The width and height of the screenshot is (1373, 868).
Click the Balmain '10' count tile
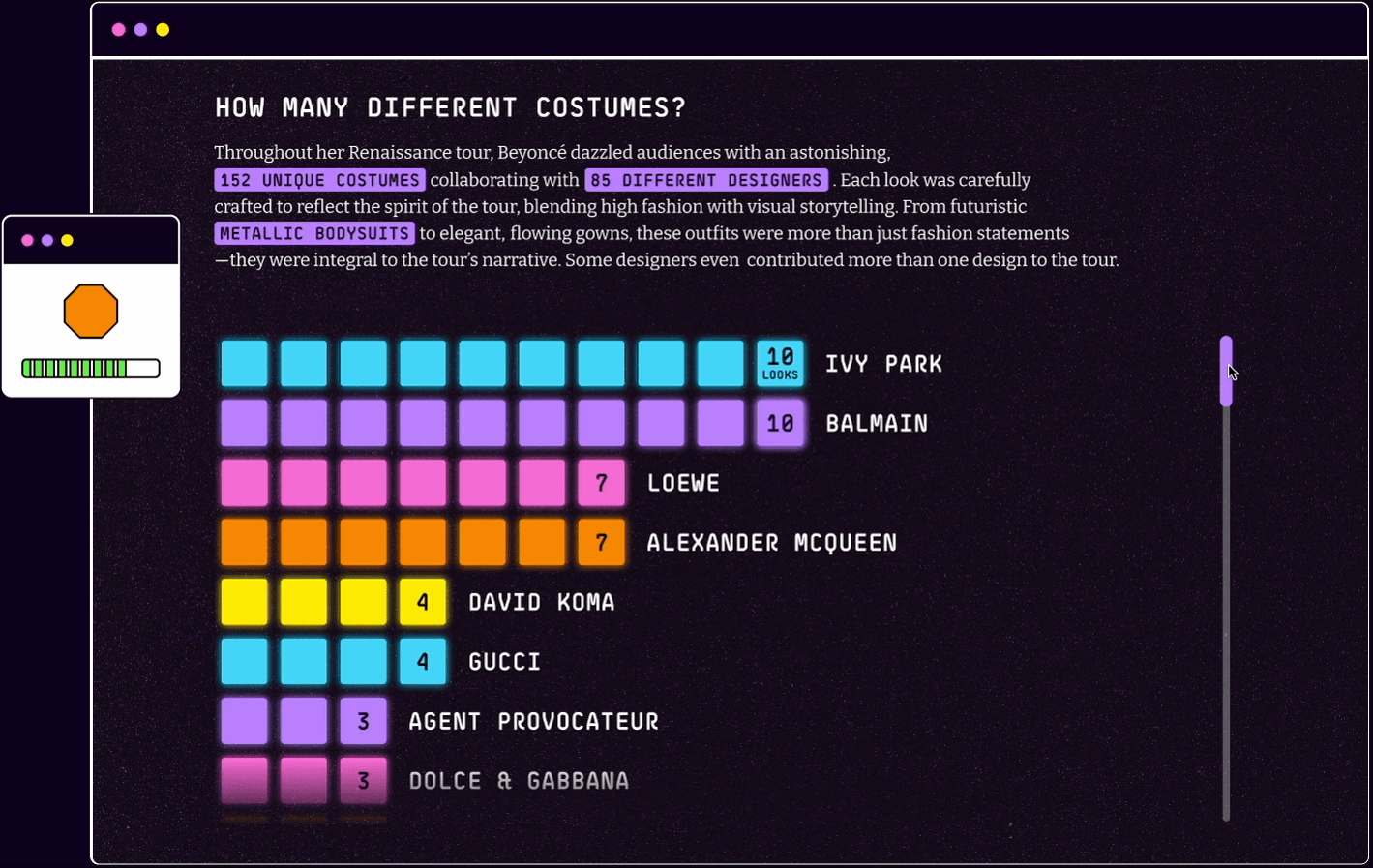point(780,423)
